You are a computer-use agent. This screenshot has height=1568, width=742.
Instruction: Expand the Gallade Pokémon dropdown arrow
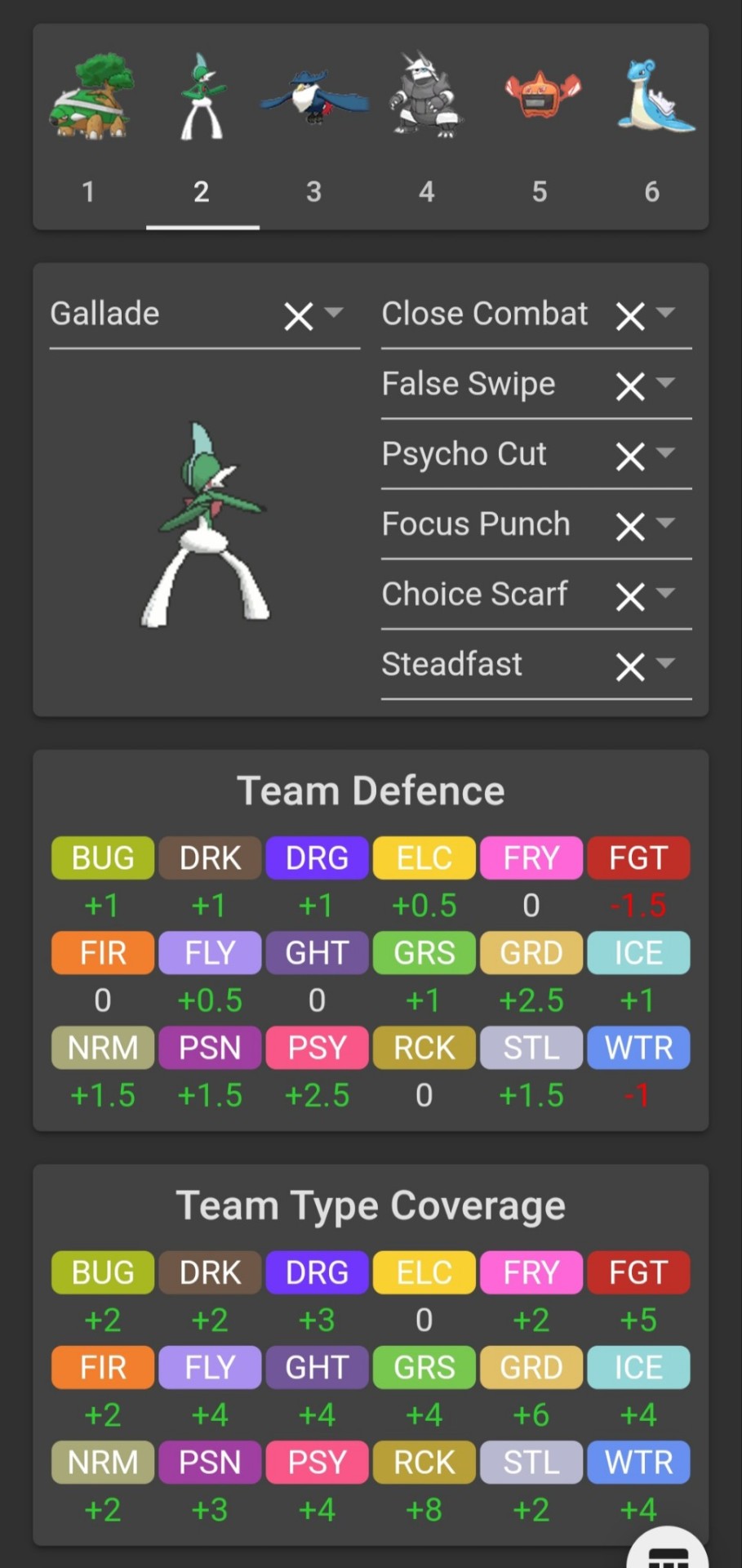[334, 312]
